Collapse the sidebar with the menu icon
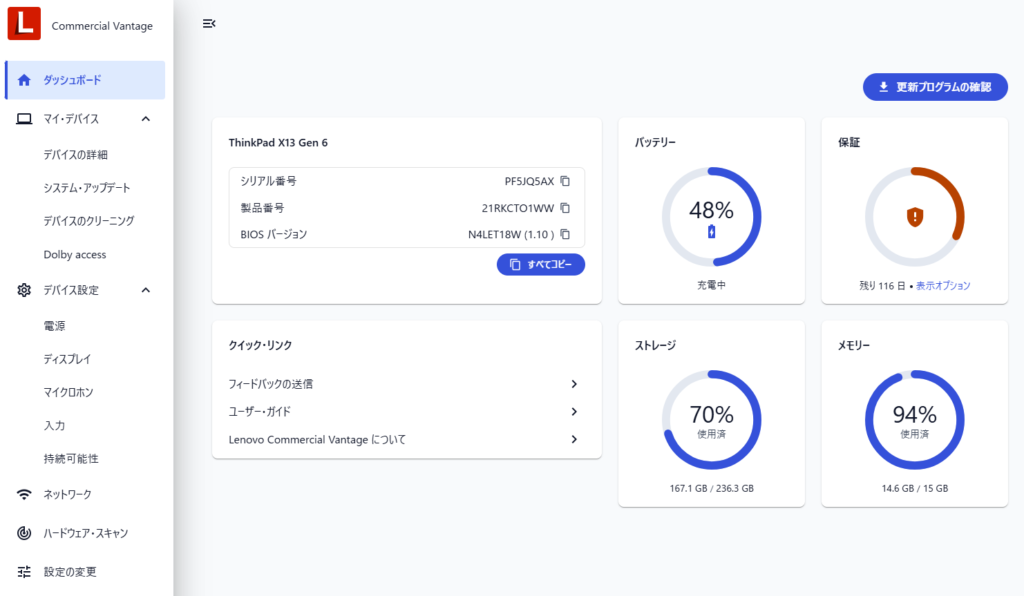 [x=209, y=23]
